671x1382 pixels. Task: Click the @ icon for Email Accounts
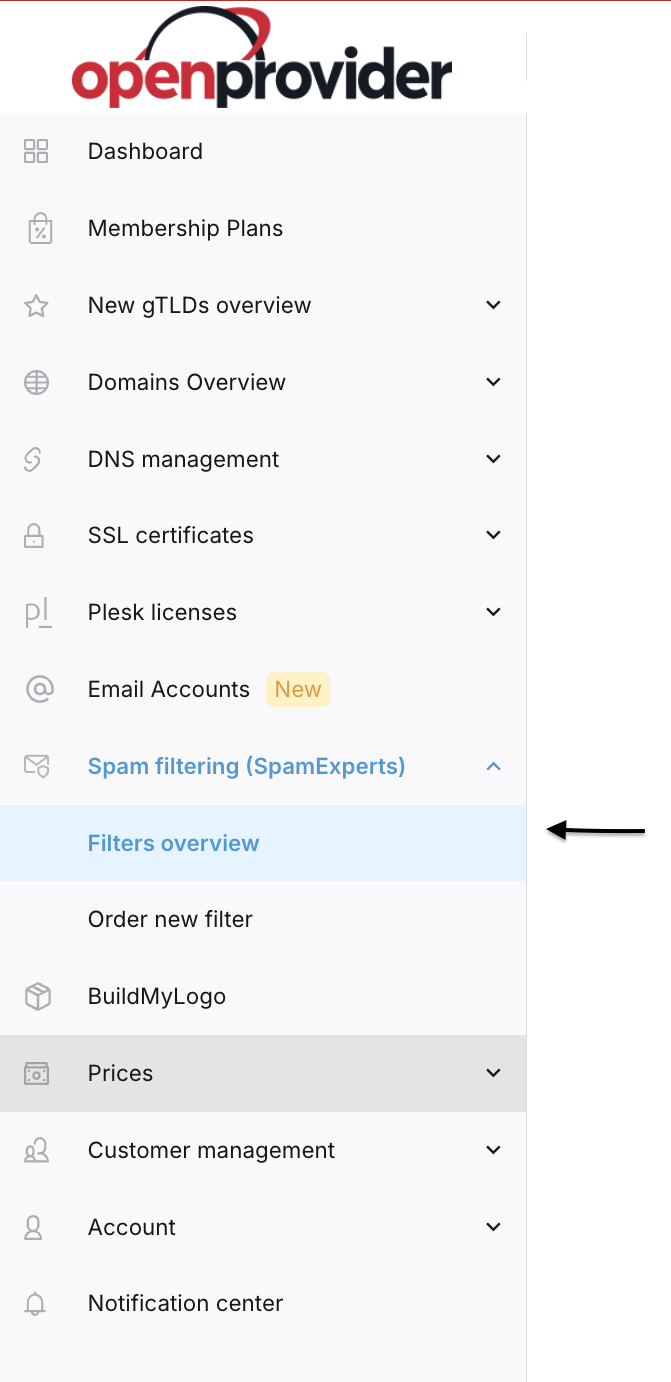39,689
